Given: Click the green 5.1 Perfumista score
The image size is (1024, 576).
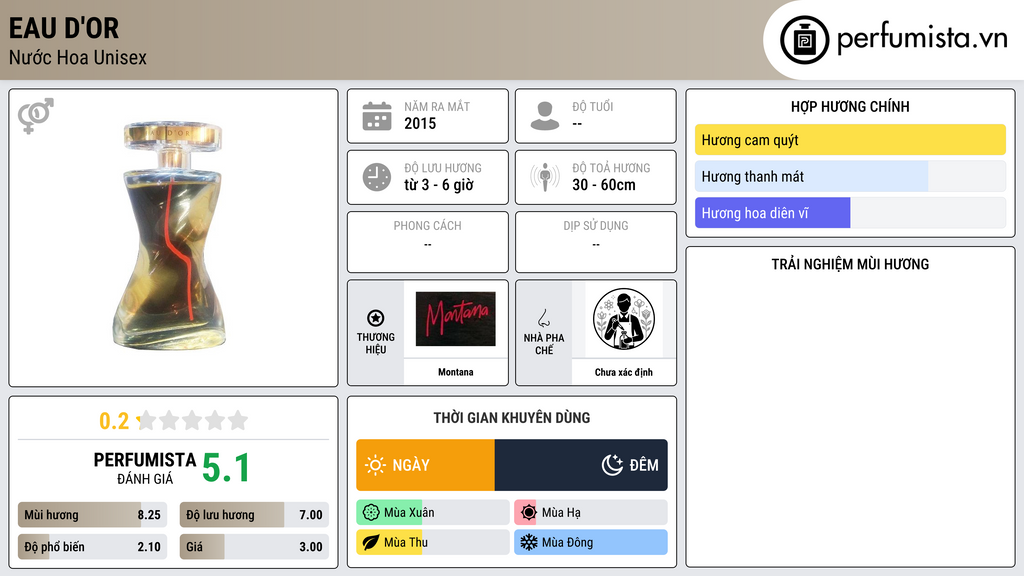Looking at the screenshot, I should 226,468.
